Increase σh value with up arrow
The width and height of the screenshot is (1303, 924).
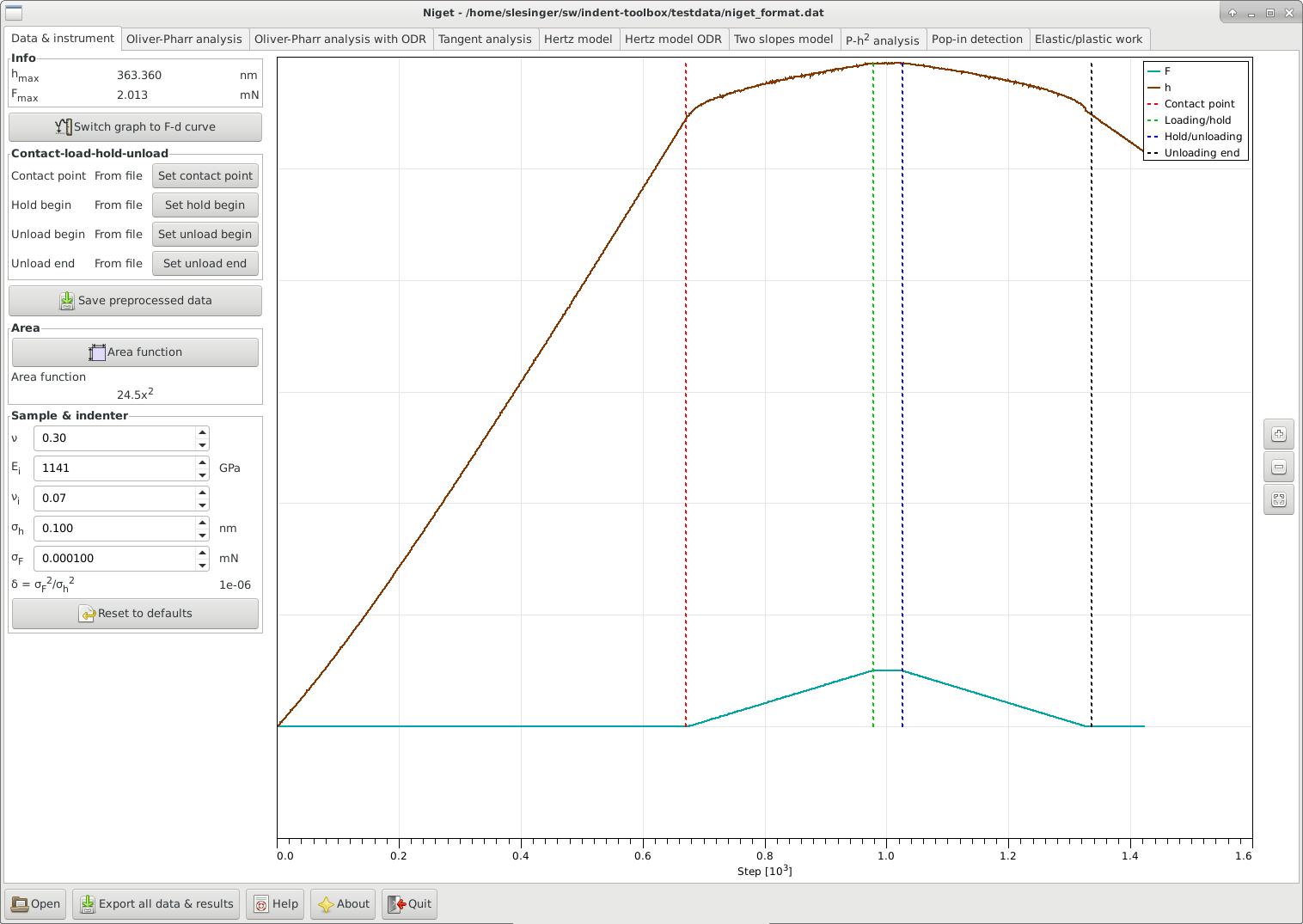[203, 523]
